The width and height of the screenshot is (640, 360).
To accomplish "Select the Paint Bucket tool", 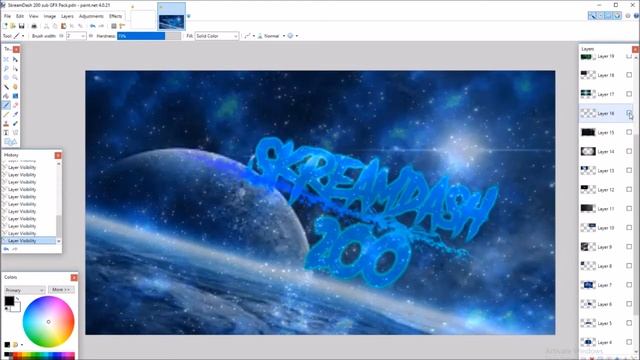I will 6,96.
